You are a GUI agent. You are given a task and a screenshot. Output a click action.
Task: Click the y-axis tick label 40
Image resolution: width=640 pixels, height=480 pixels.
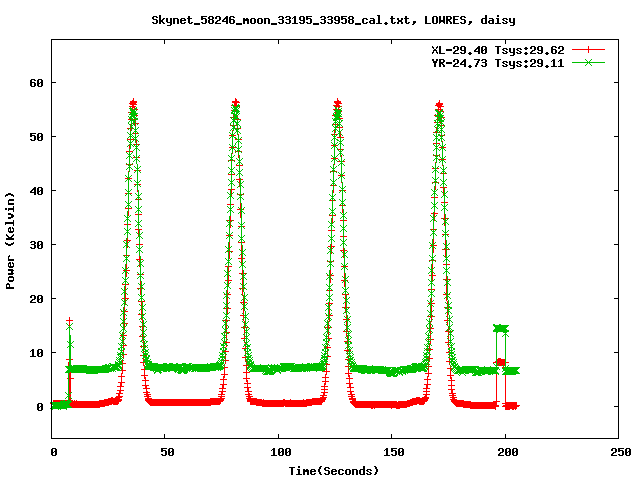pyautogui.click(x=36, y=191)
